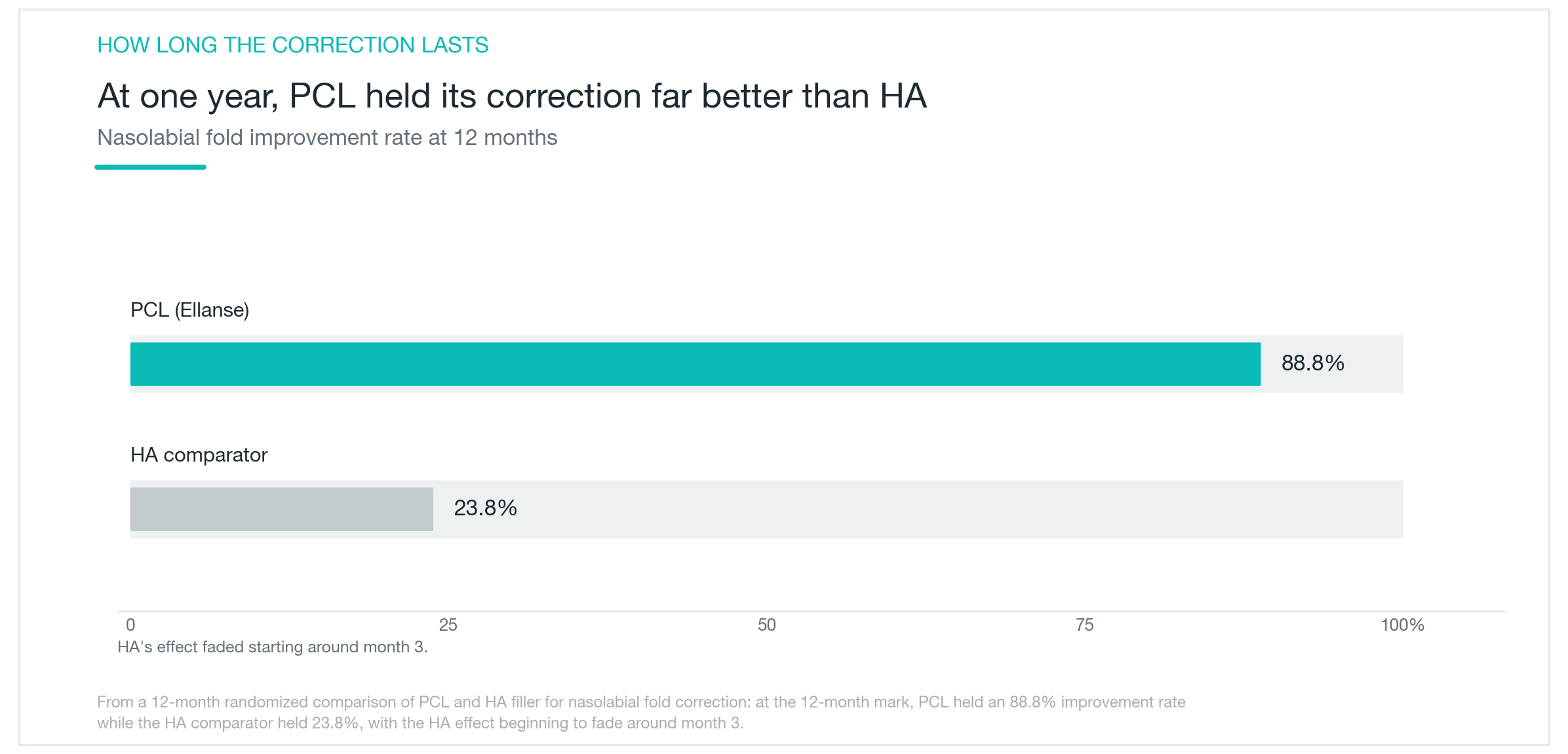
Task: Click the teal underline accent below subtitle
Action: (150, 167)
